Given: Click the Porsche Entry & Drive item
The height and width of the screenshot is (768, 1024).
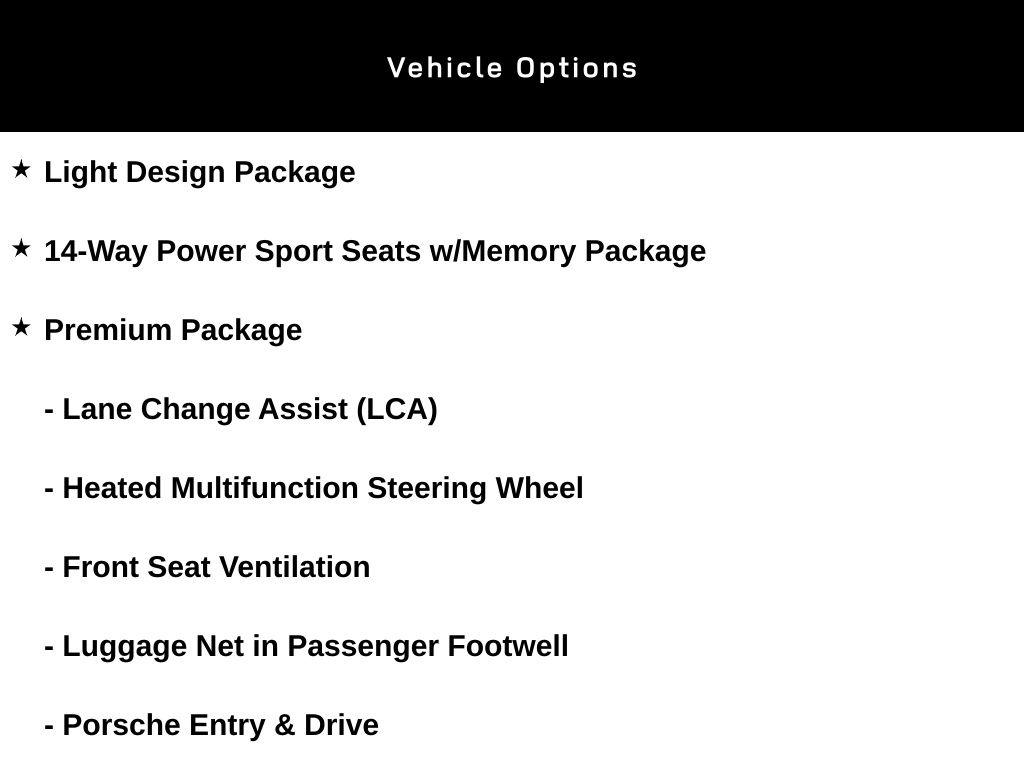Looking at the screenshot, I should (x=211, y=725).
